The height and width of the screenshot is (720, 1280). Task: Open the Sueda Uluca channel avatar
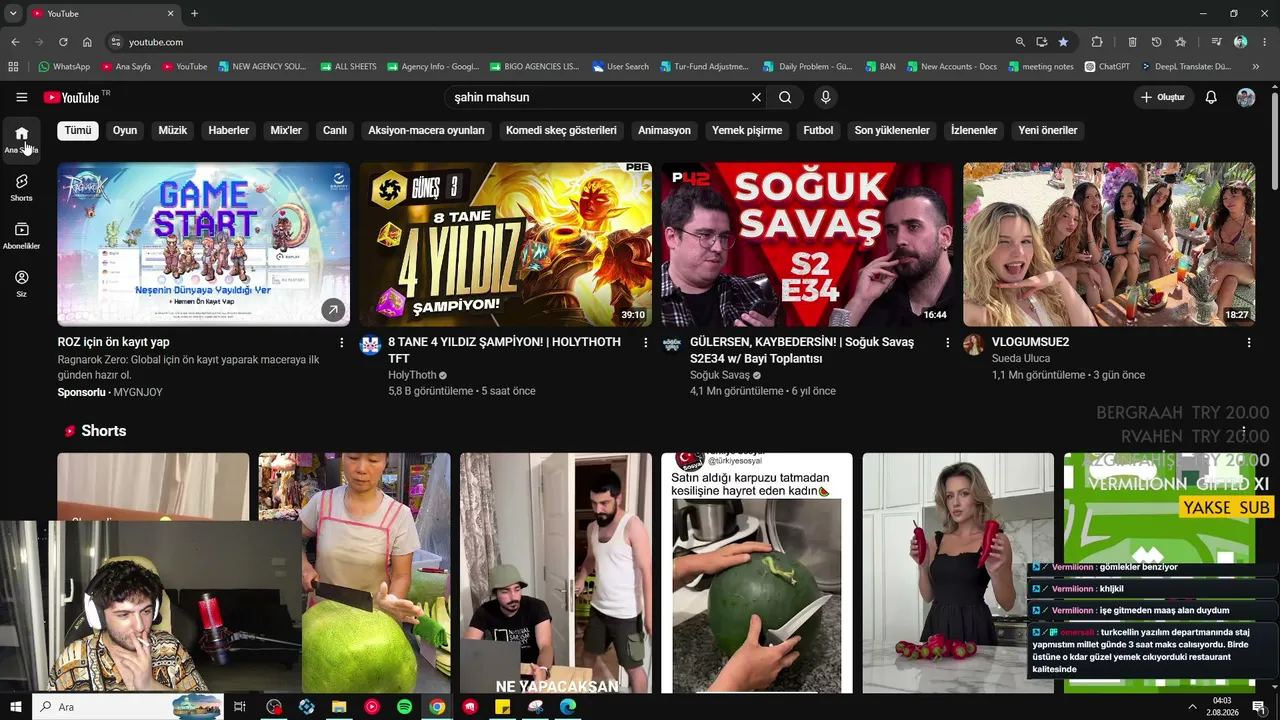click(973, 345)
